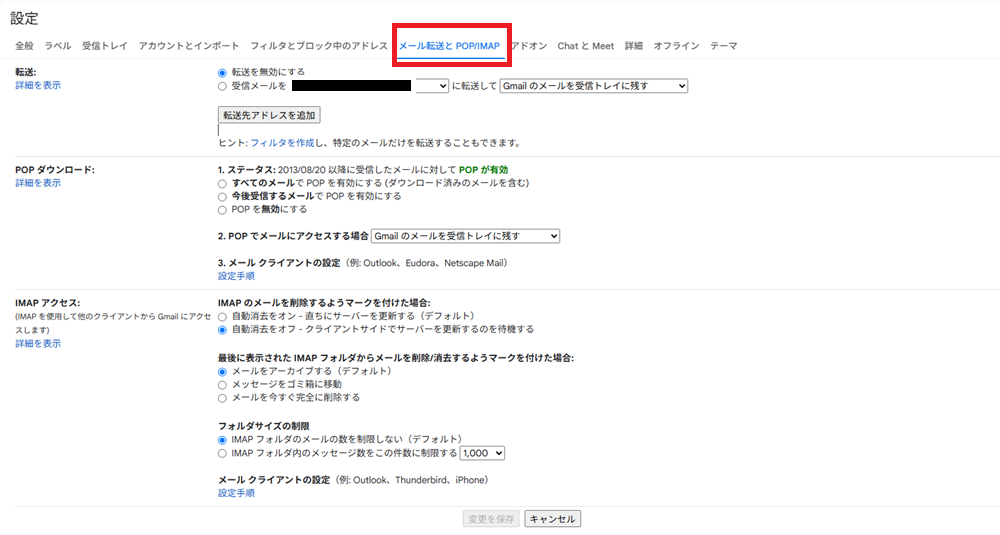
Task: Go to the 'テーマ' tab
Action: (x=724, y=46)
